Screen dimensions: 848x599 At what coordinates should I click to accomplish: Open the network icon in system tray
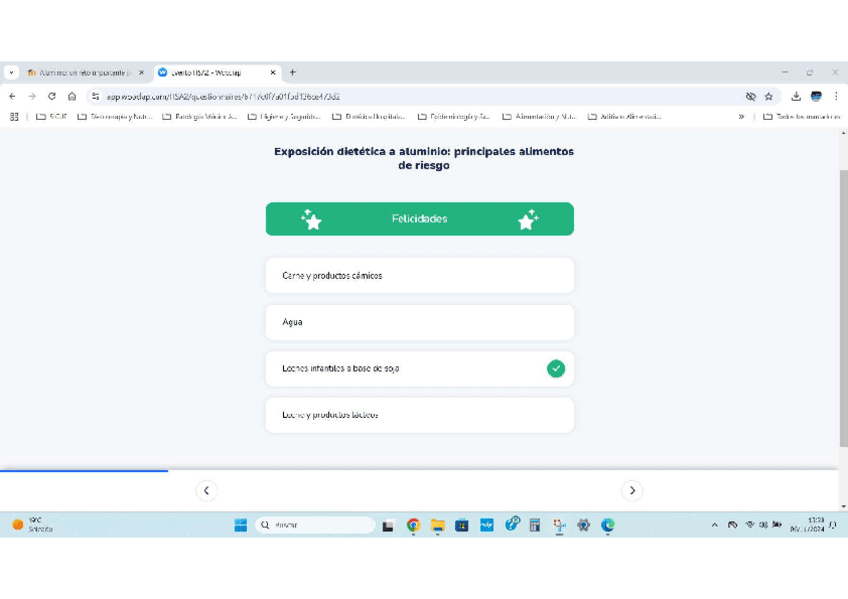[x=750, y=525]
